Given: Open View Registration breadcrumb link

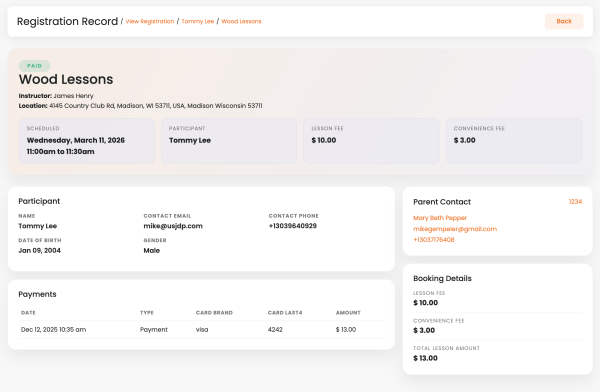Looking at the screenshot, I should pyautogui.click(x=150, y=21).
